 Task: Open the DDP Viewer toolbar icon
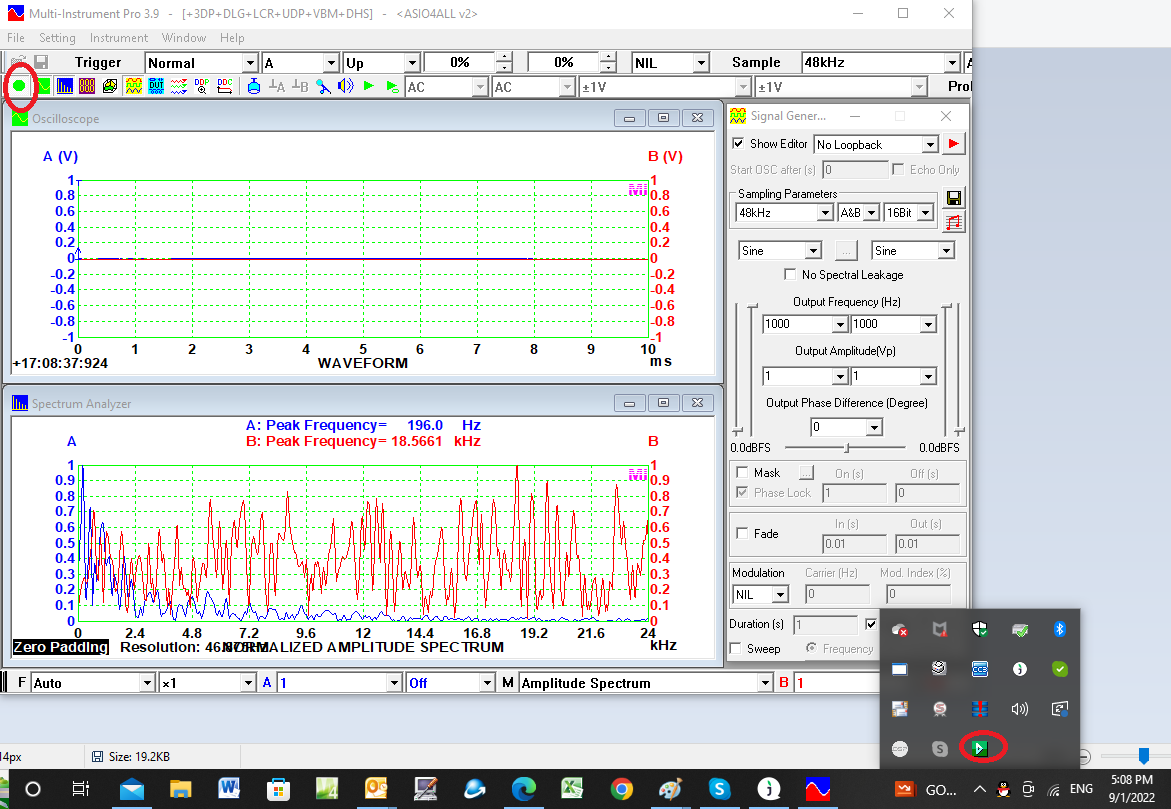(x=202, y=86)
